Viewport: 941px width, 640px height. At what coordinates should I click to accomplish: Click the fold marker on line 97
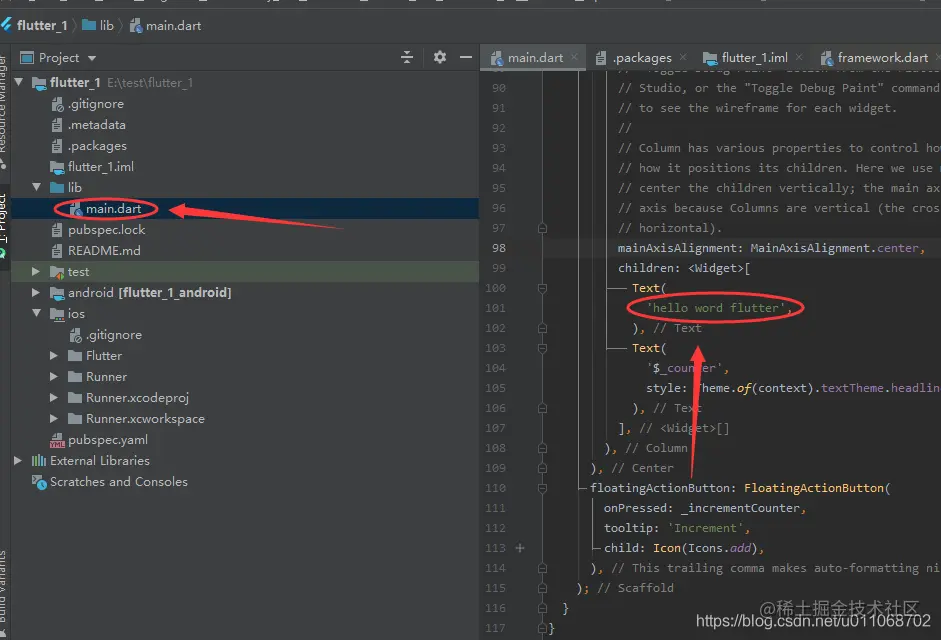(x=543, y=228)
